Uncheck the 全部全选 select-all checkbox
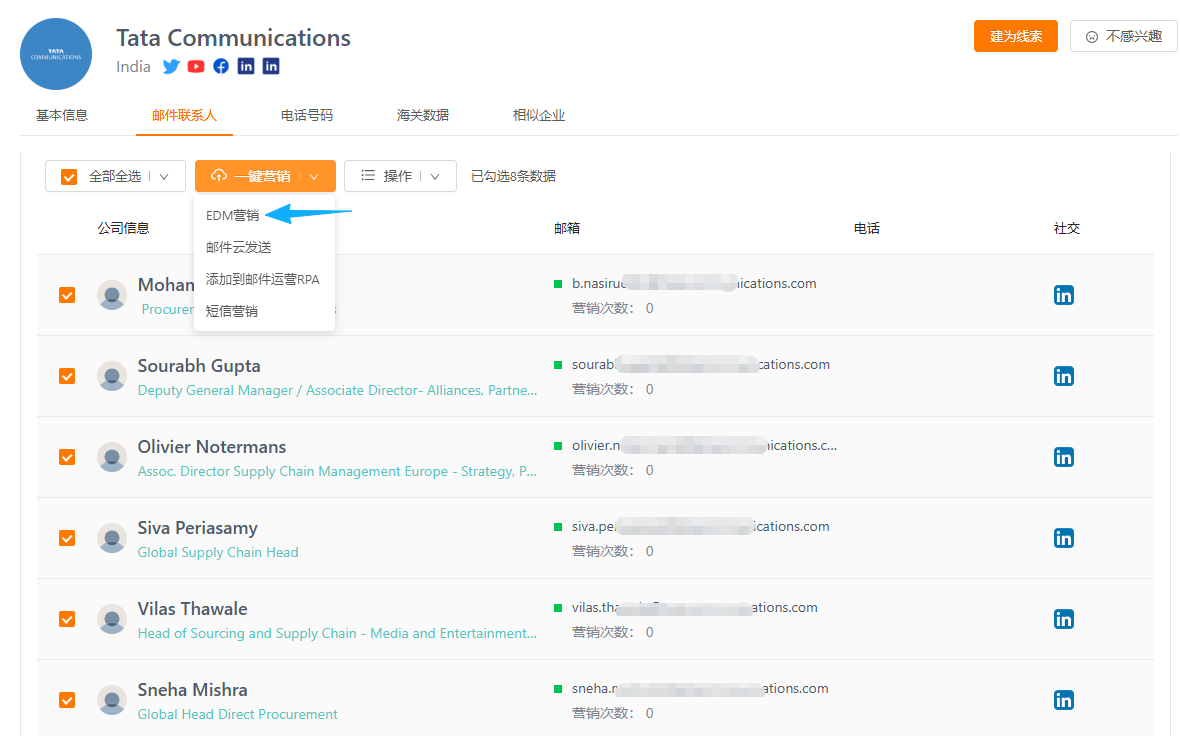This screenshot has height=736, width=1180. pos(68,177)
